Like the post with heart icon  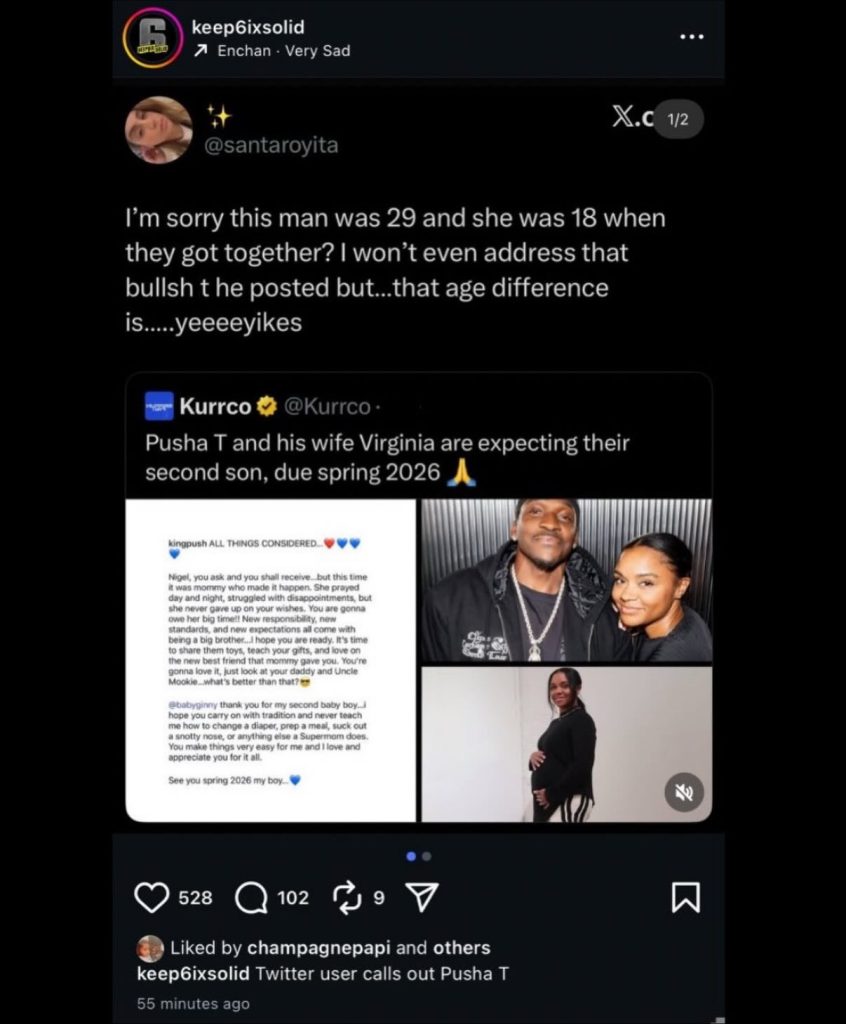[x=152, y=897]
